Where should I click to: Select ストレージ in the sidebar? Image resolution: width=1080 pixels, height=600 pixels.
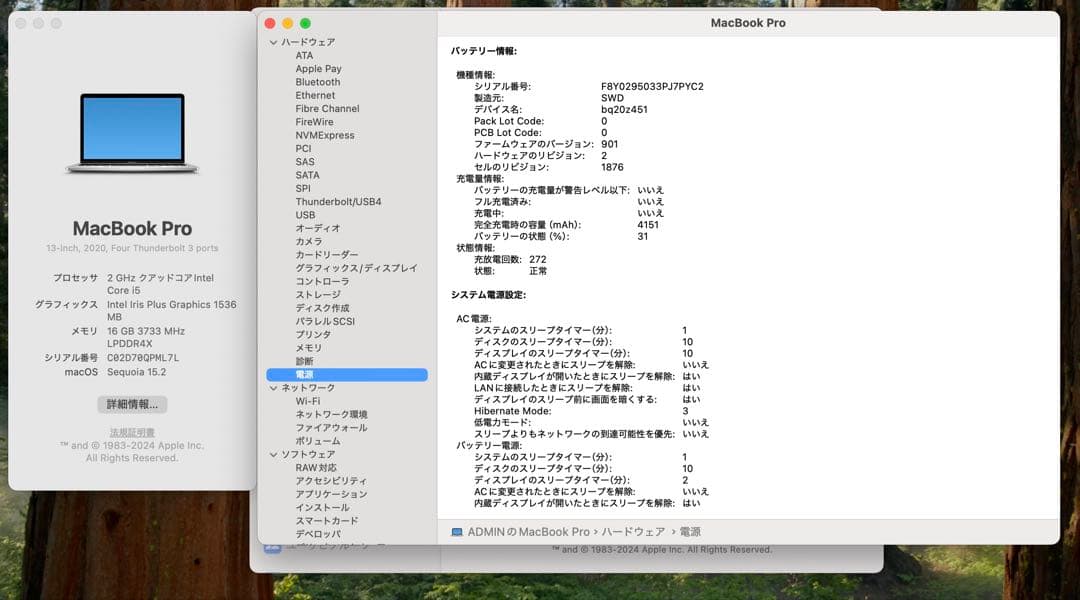pos(318,294)
